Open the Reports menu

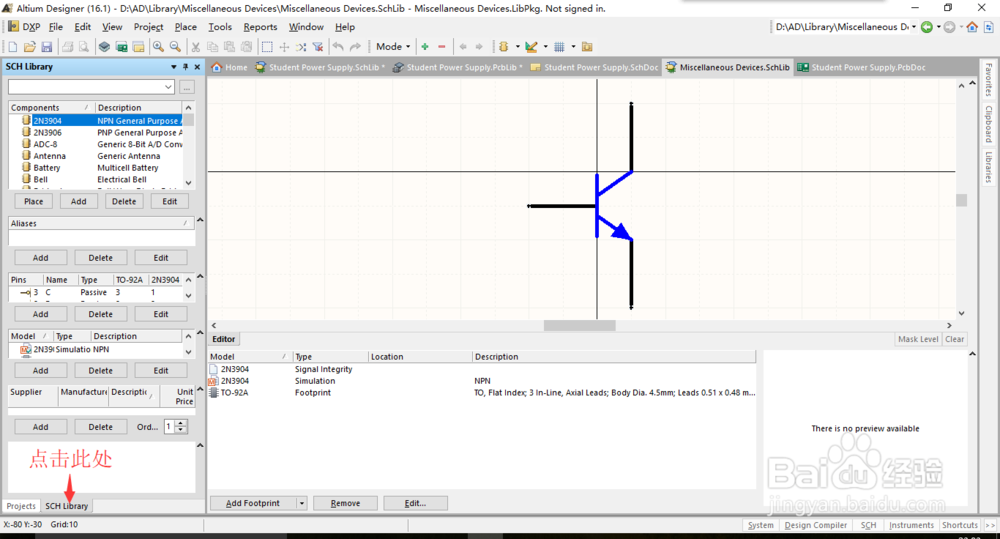pos(260,27)
